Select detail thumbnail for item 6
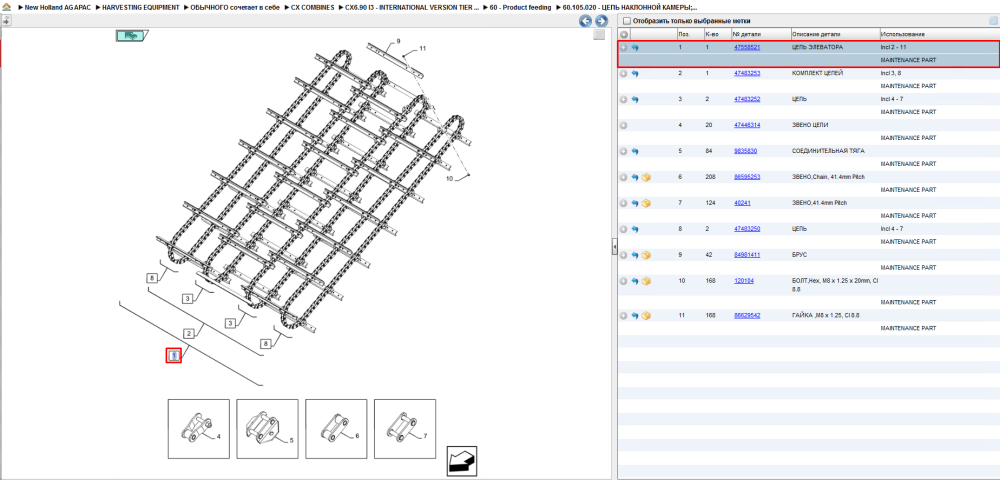 point(336,429)
